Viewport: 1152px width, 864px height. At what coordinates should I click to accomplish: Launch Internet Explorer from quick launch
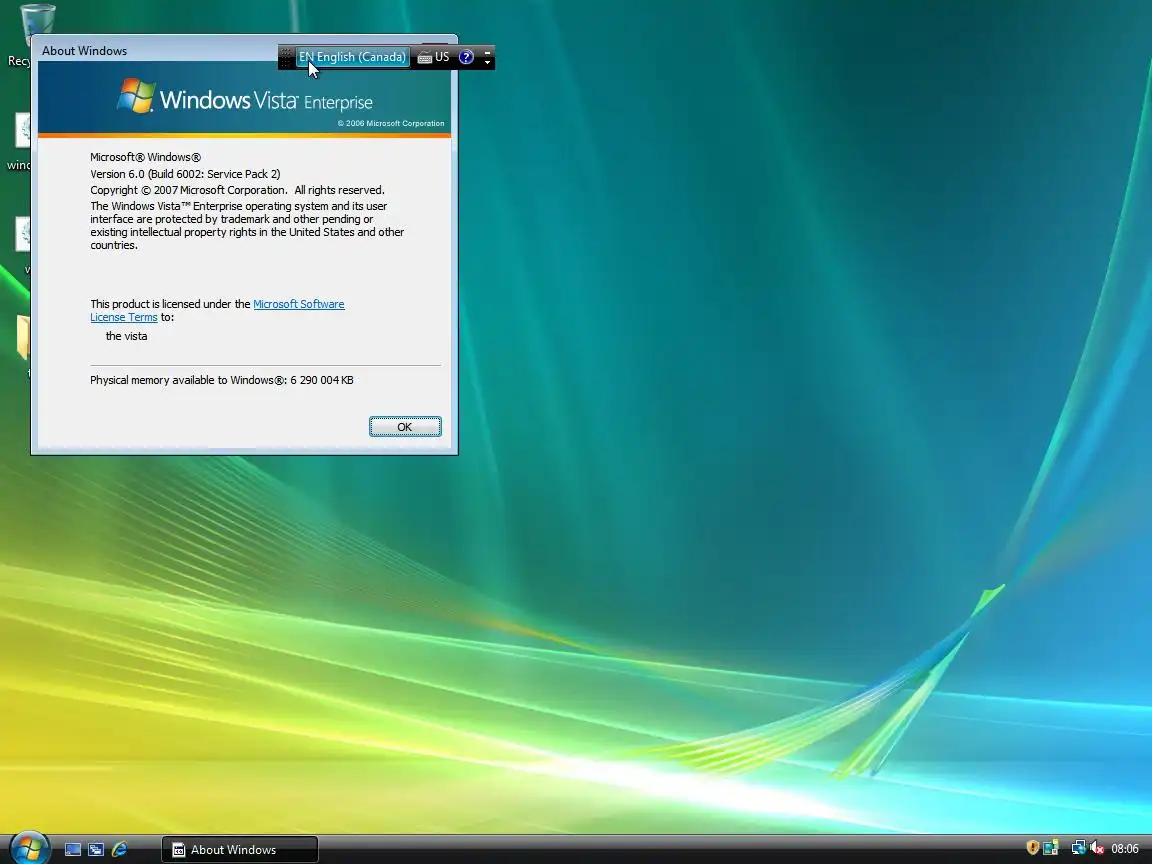(119, 849)
